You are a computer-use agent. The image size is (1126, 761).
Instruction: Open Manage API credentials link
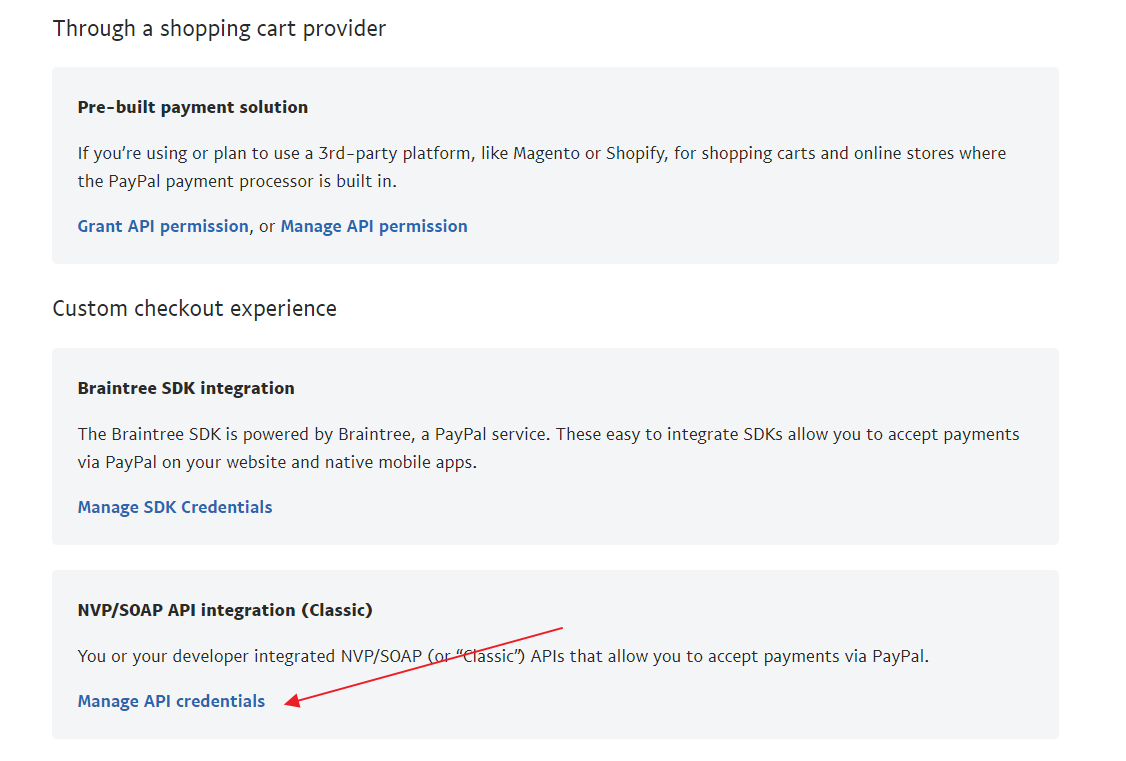coord(171,701)
